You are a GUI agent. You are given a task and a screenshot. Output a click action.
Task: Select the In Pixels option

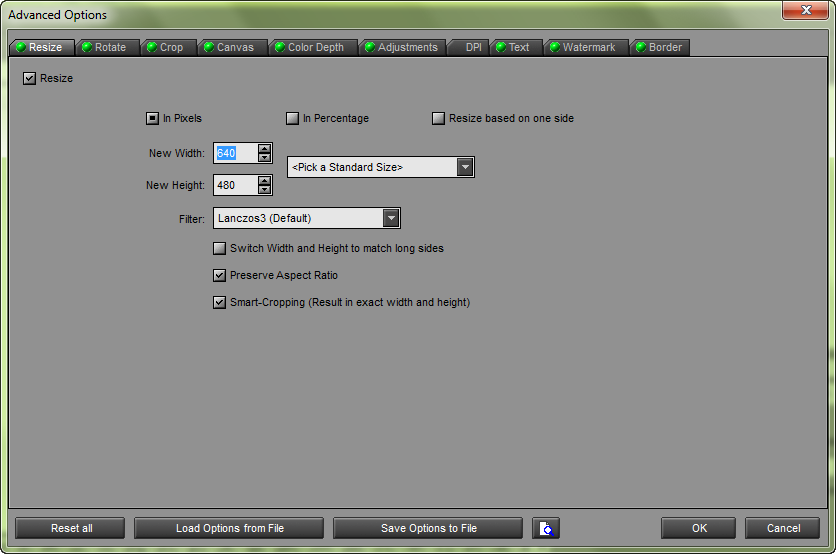click(152, 118)
